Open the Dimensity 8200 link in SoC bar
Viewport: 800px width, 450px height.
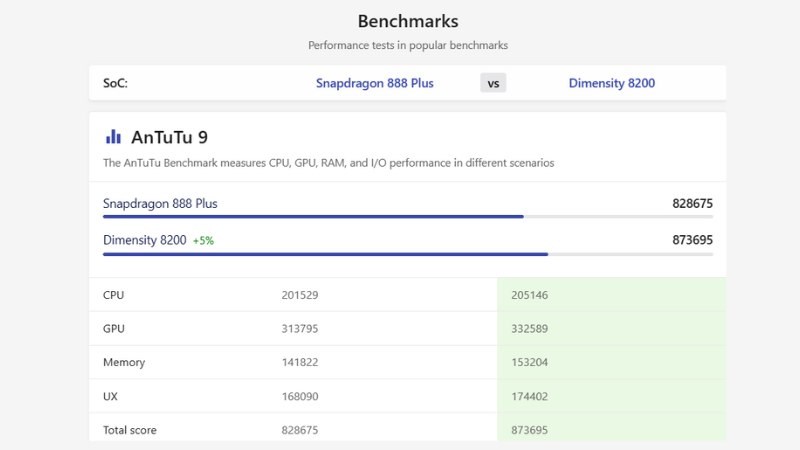pyautogui.click(x=612, y=83)
